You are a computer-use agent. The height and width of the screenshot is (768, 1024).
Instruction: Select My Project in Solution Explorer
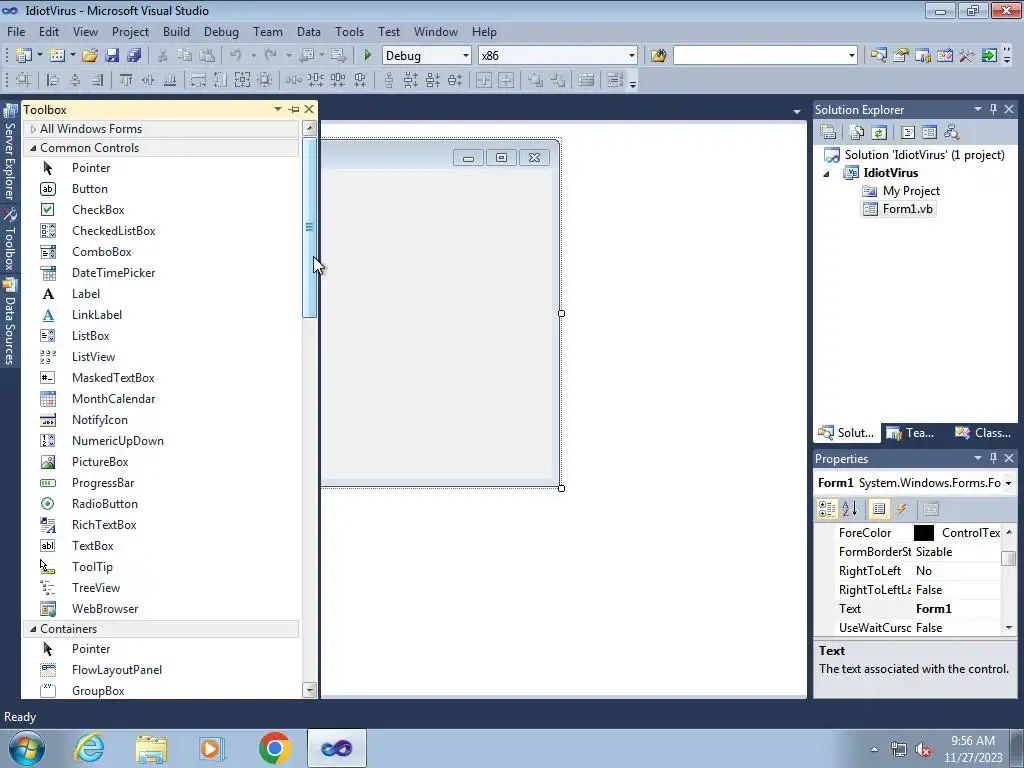901,191
